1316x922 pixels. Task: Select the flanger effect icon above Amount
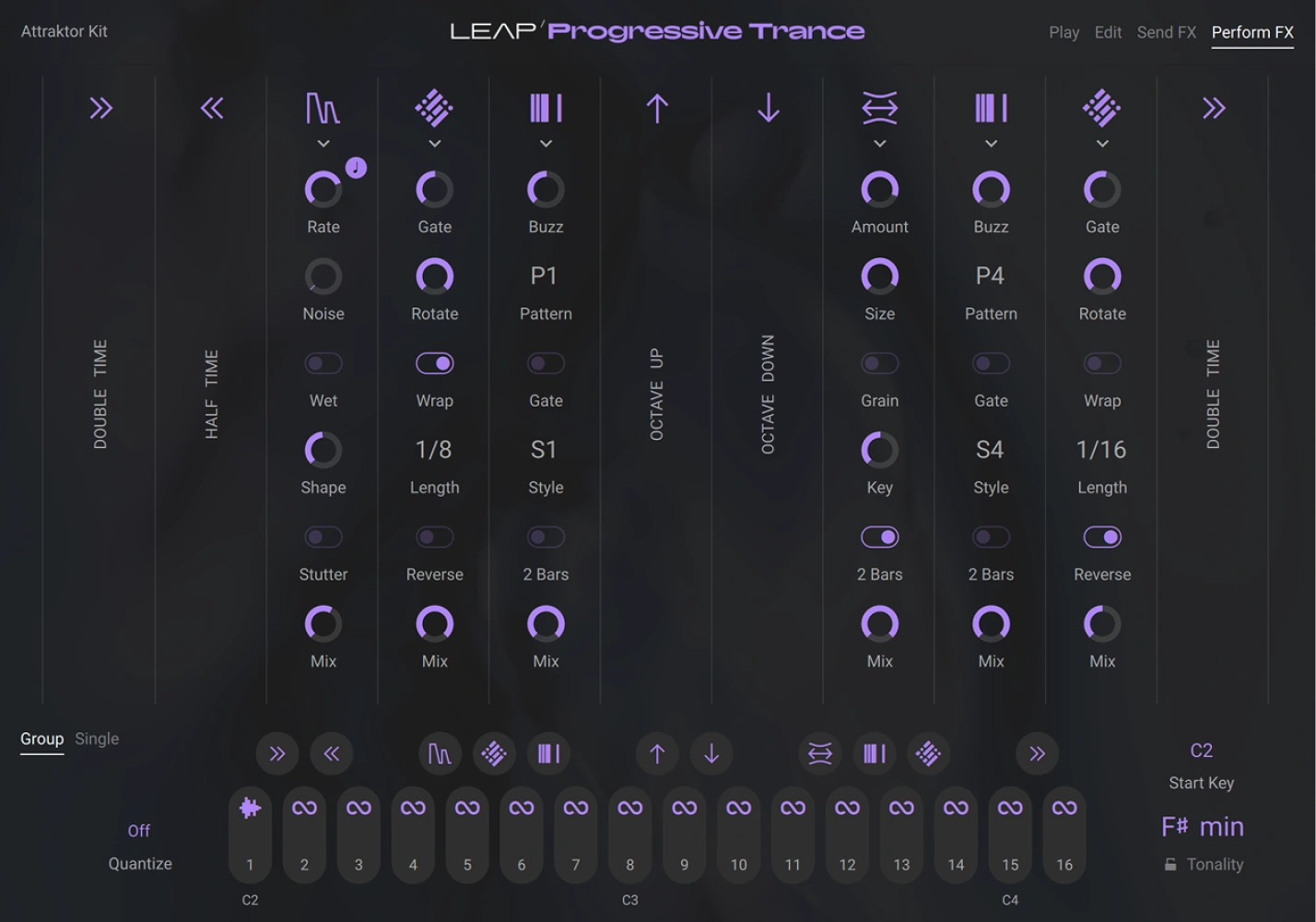click(879, 107)
